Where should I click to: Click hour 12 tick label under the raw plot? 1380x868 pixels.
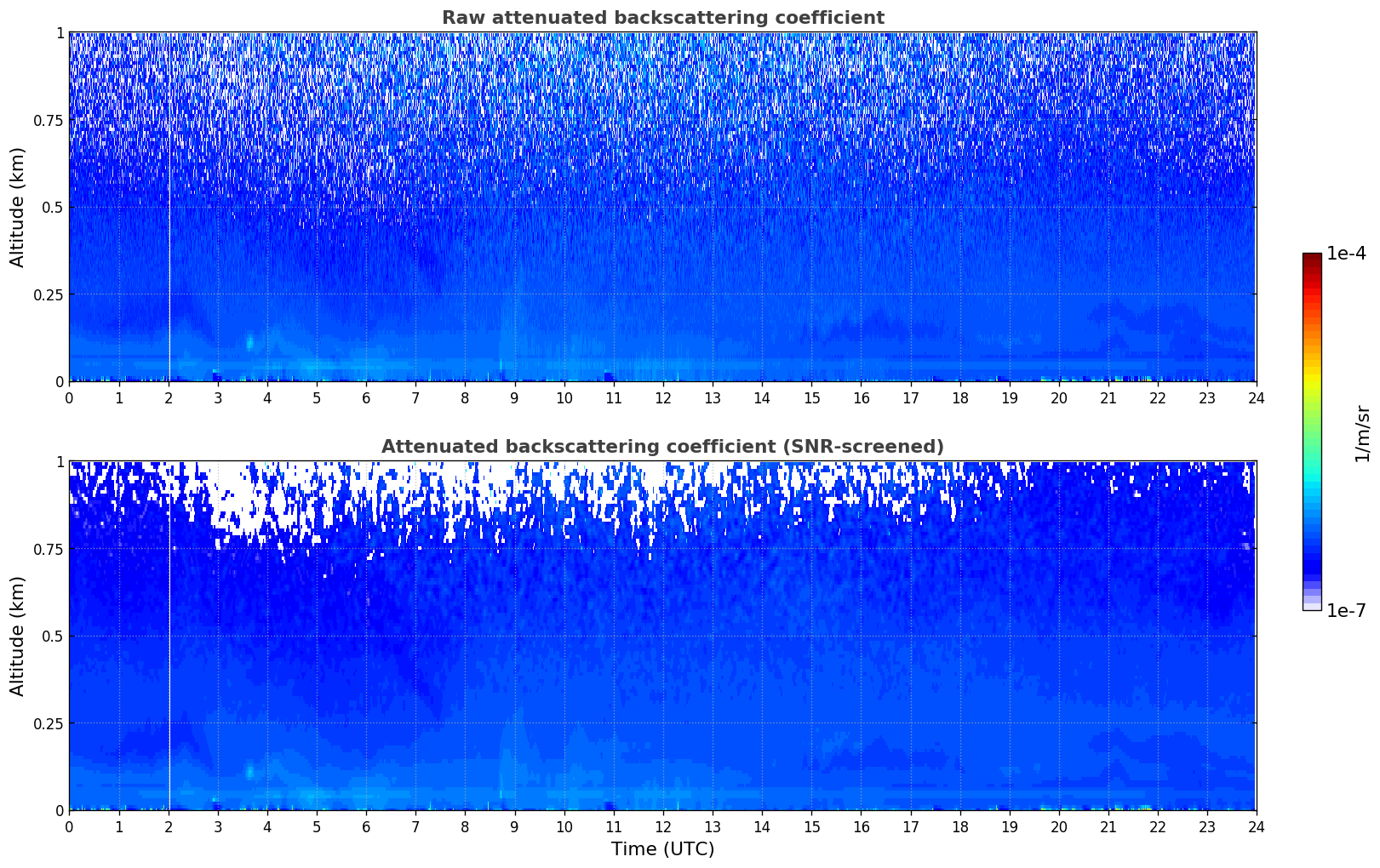(x=663, y=397)
